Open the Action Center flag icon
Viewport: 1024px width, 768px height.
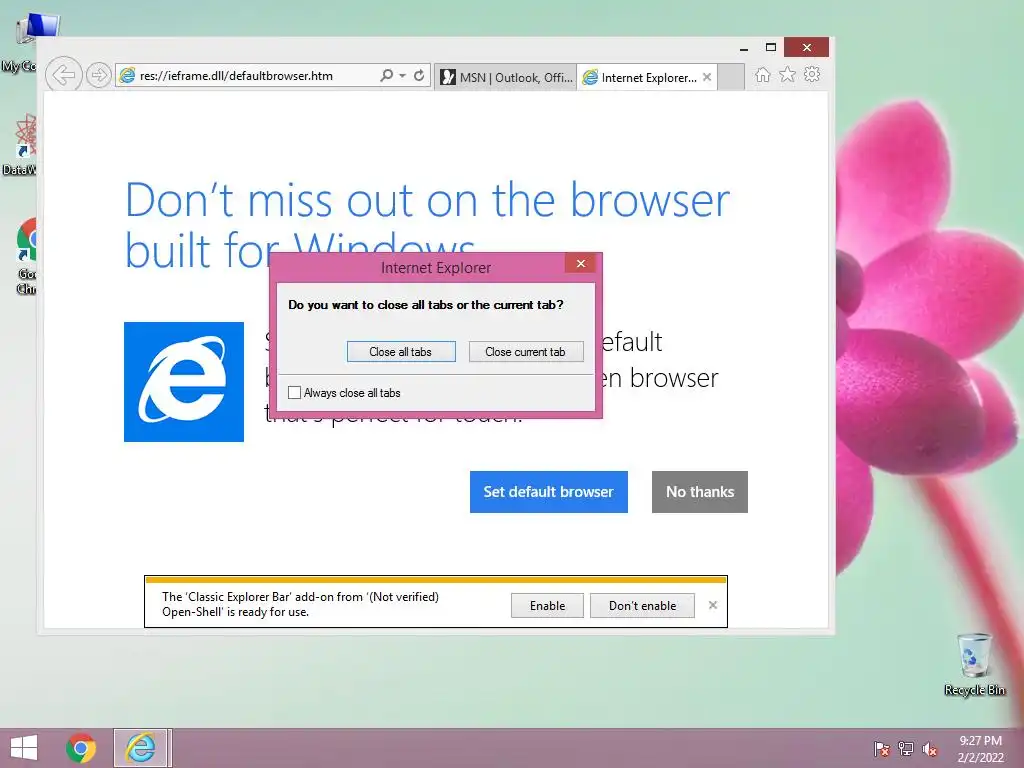(881, 749)
